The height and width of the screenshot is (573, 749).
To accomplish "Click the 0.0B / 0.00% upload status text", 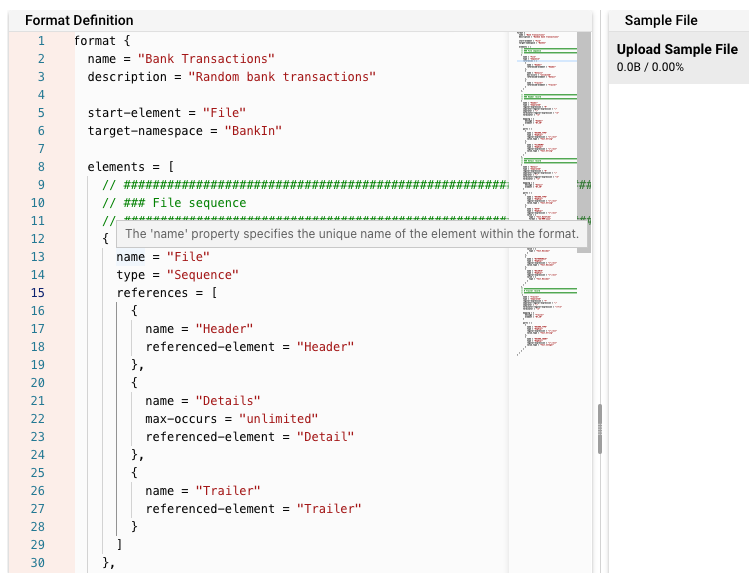I will (x=650, y=67).
